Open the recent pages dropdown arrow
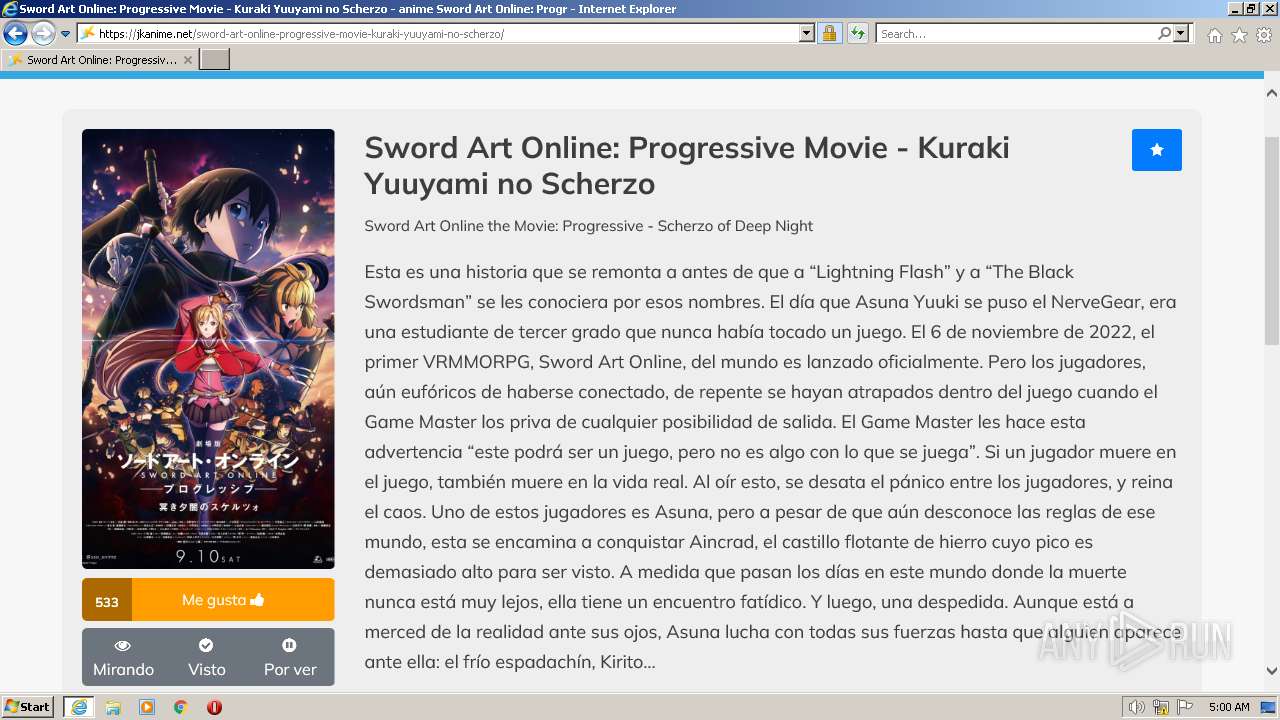Screen dimensions: 1280x720 pyautogui.click(x=66, y=34)
